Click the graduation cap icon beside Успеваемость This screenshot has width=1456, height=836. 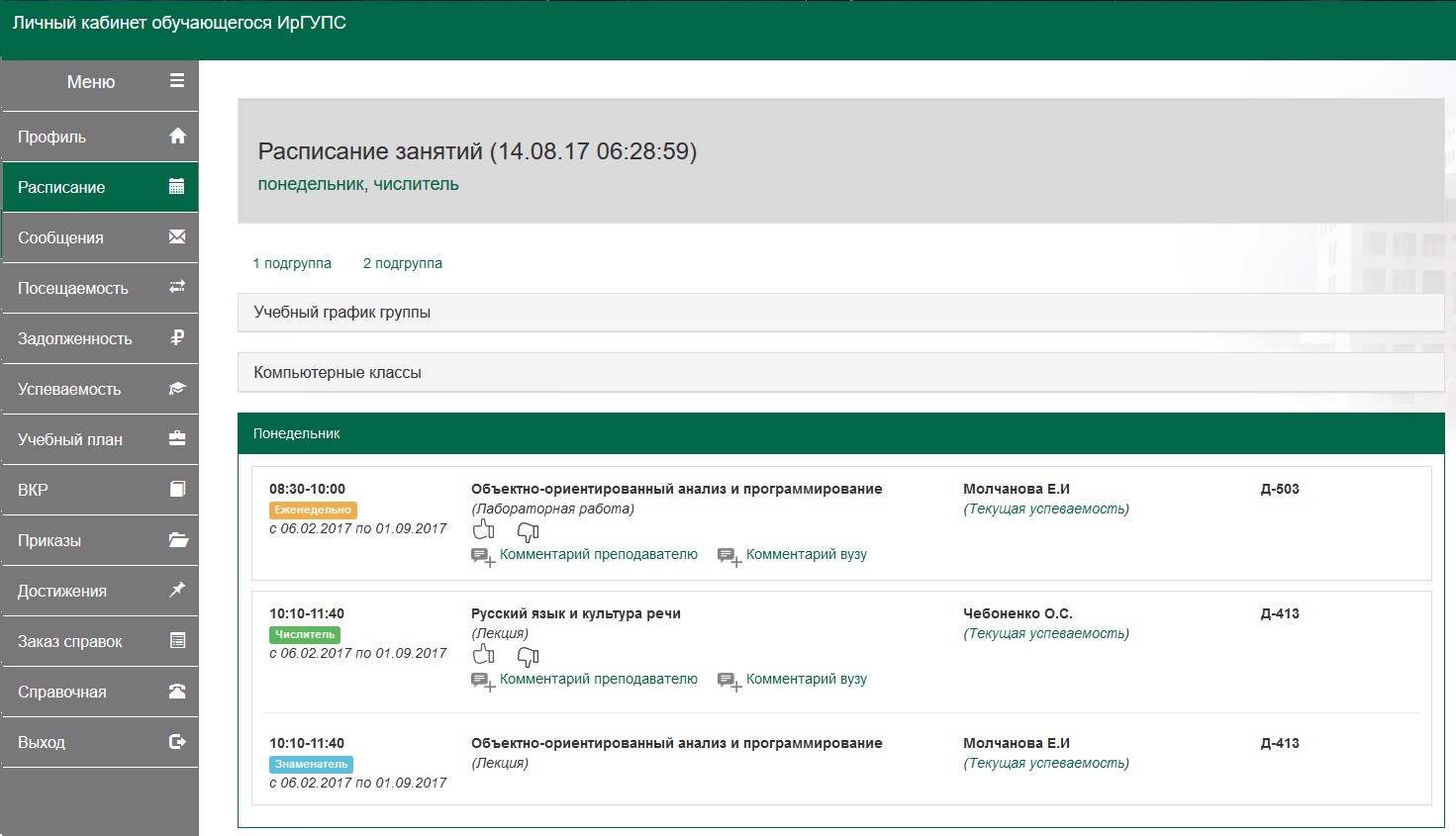pos(177,389)
